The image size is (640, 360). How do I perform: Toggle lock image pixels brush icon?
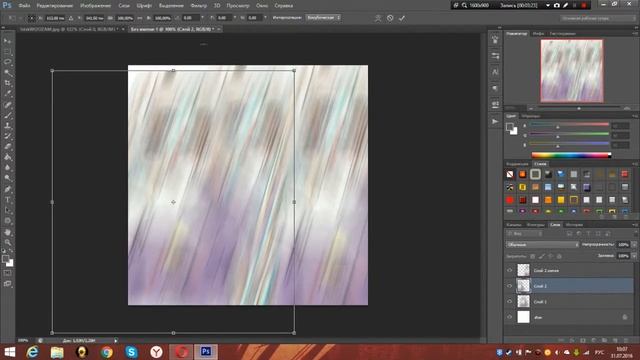542,256
